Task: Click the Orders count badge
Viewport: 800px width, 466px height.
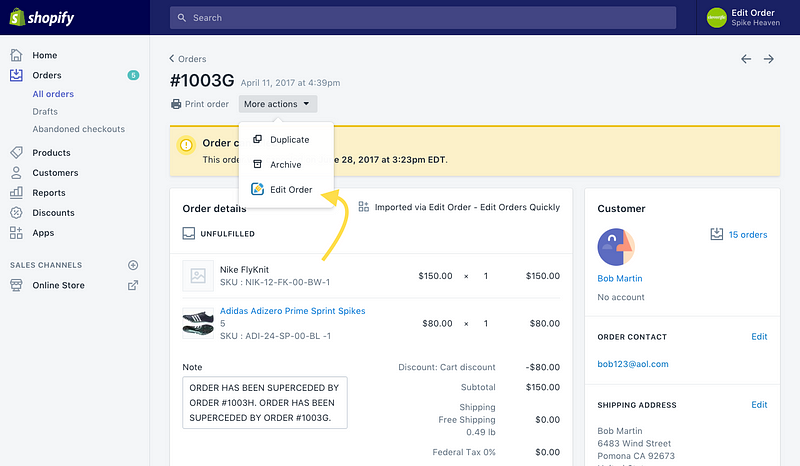Action: coord(133,75)
